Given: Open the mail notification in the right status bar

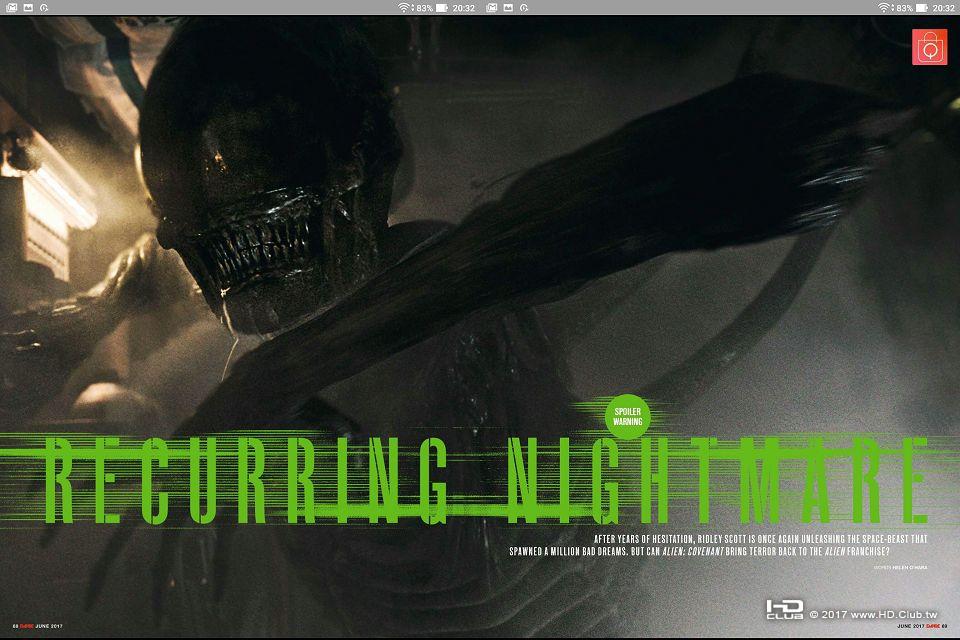Looking at the screenshot, I should tap(491, 7).
